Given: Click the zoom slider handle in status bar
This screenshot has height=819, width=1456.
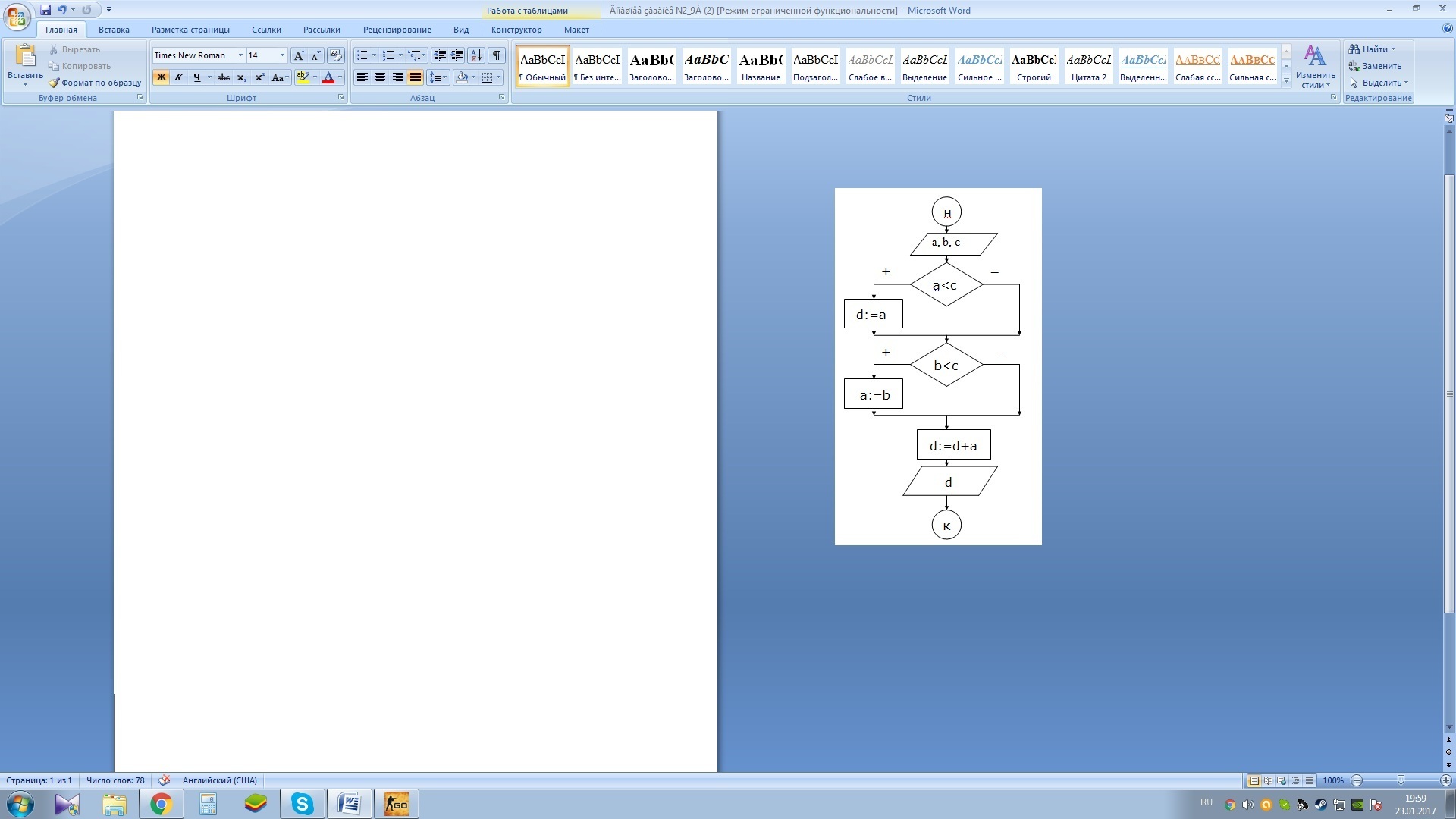Looking at the screenshot, I should 1401,780.
